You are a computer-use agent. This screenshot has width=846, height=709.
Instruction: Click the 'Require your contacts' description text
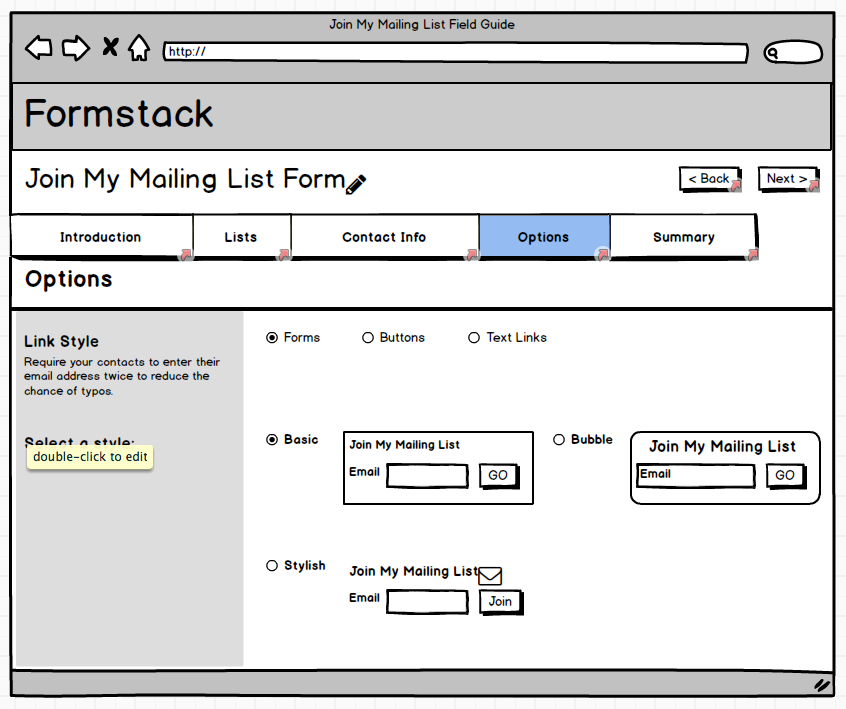(x=122, y=376)
